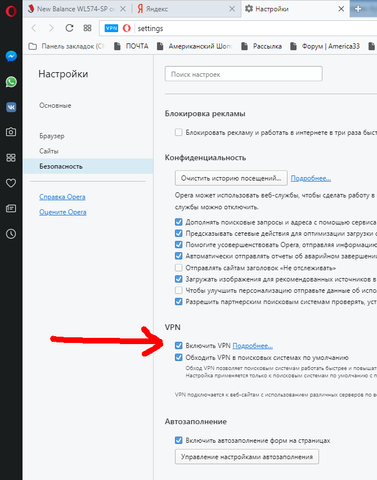Close the New Balance WL574-SP tab
Image resolution: width=377 pixels, height=480 pixels.
coord(123,9)
